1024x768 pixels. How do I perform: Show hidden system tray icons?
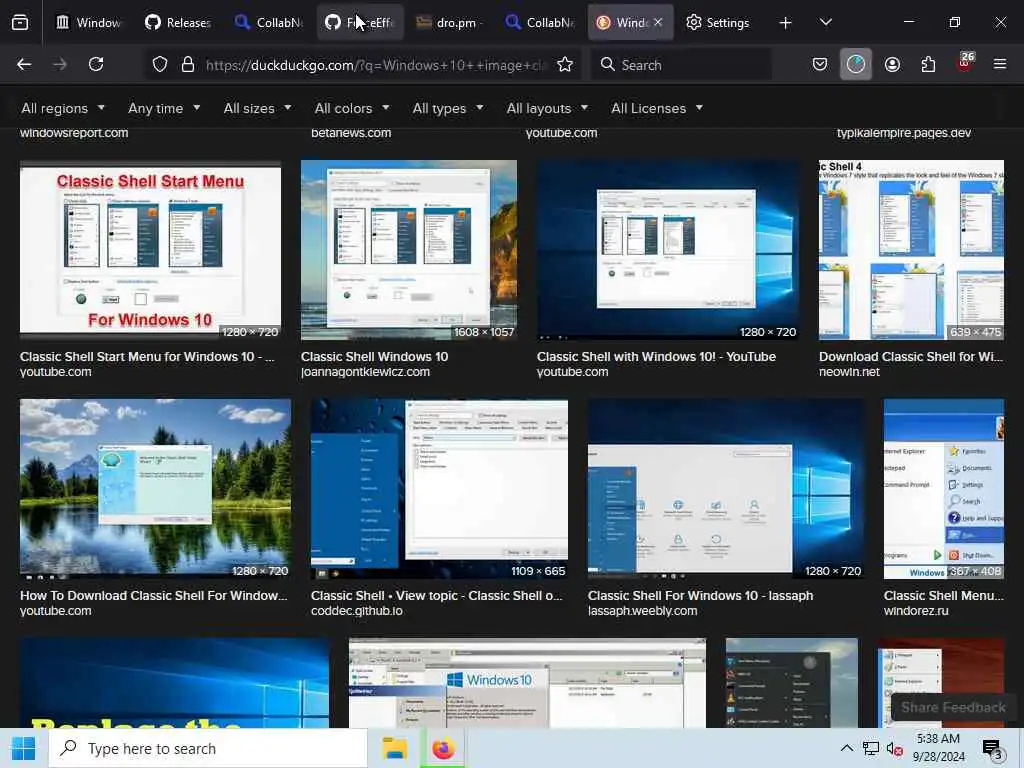(846, 748)
